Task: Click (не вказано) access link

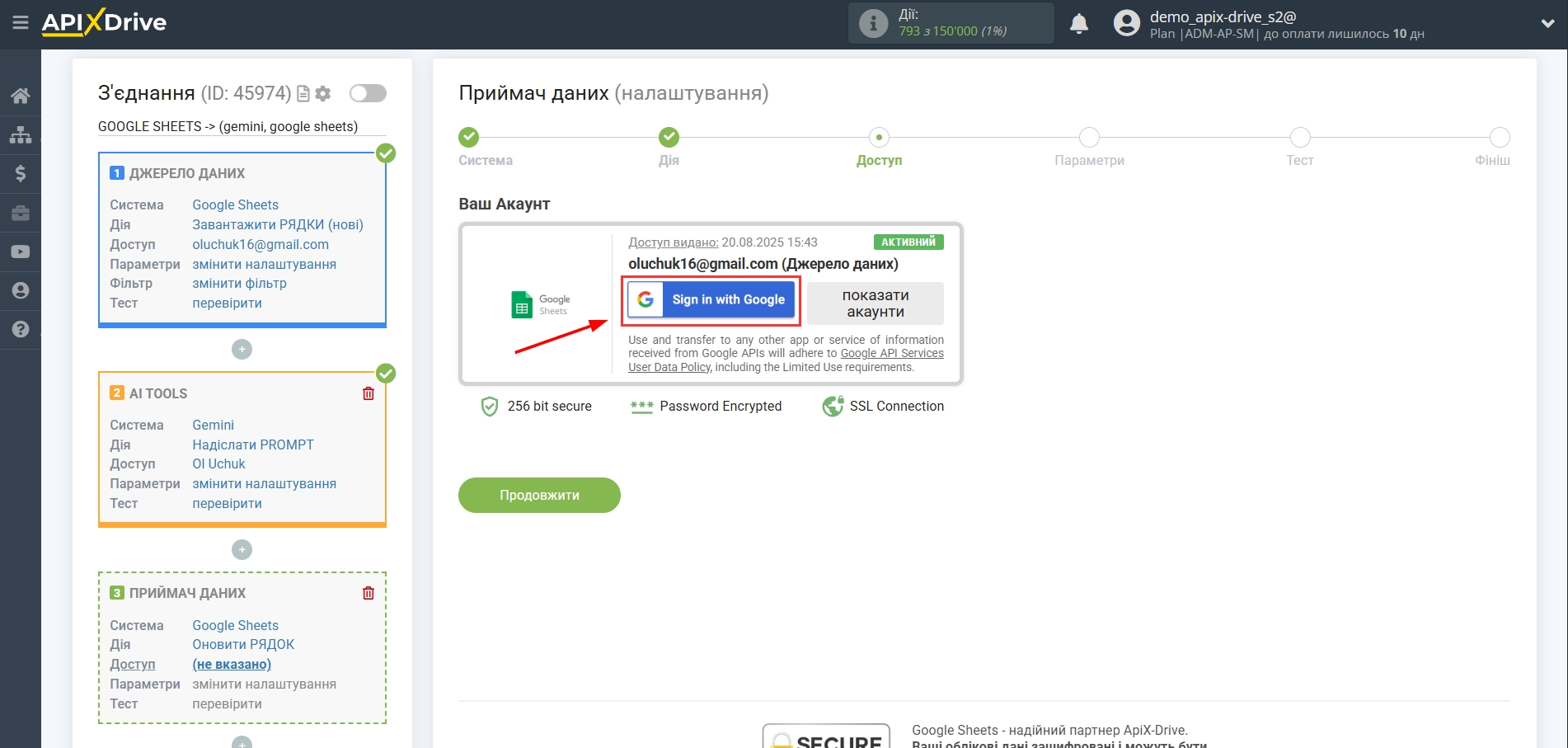Action: pos(232,664)
